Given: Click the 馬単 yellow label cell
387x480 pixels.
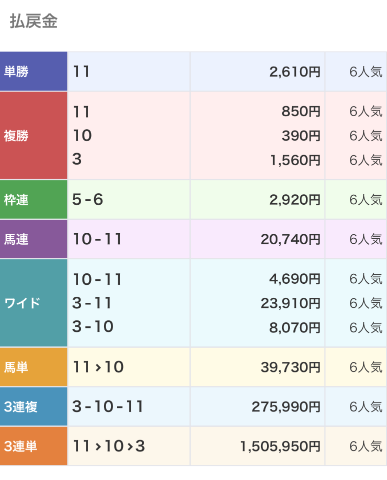Looking at the screenshot, I should (33, 367).
